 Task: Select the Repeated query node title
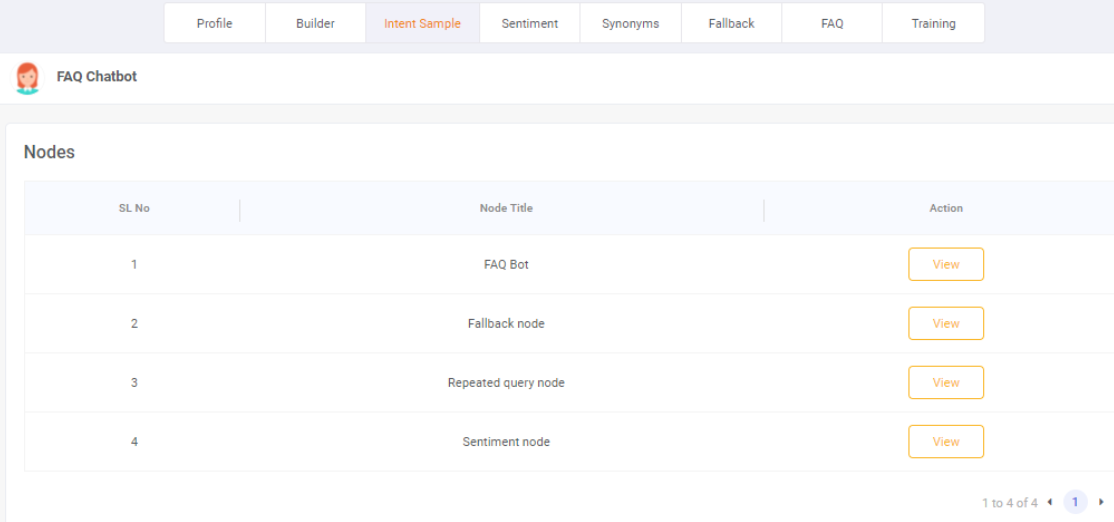click(506, 382)
